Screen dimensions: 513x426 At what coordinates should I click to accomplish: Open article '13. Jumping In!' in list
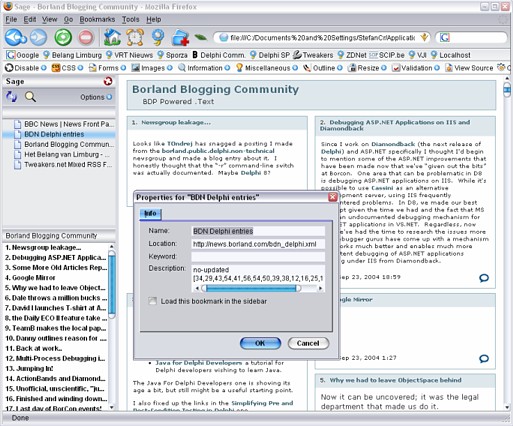(29, 368)
